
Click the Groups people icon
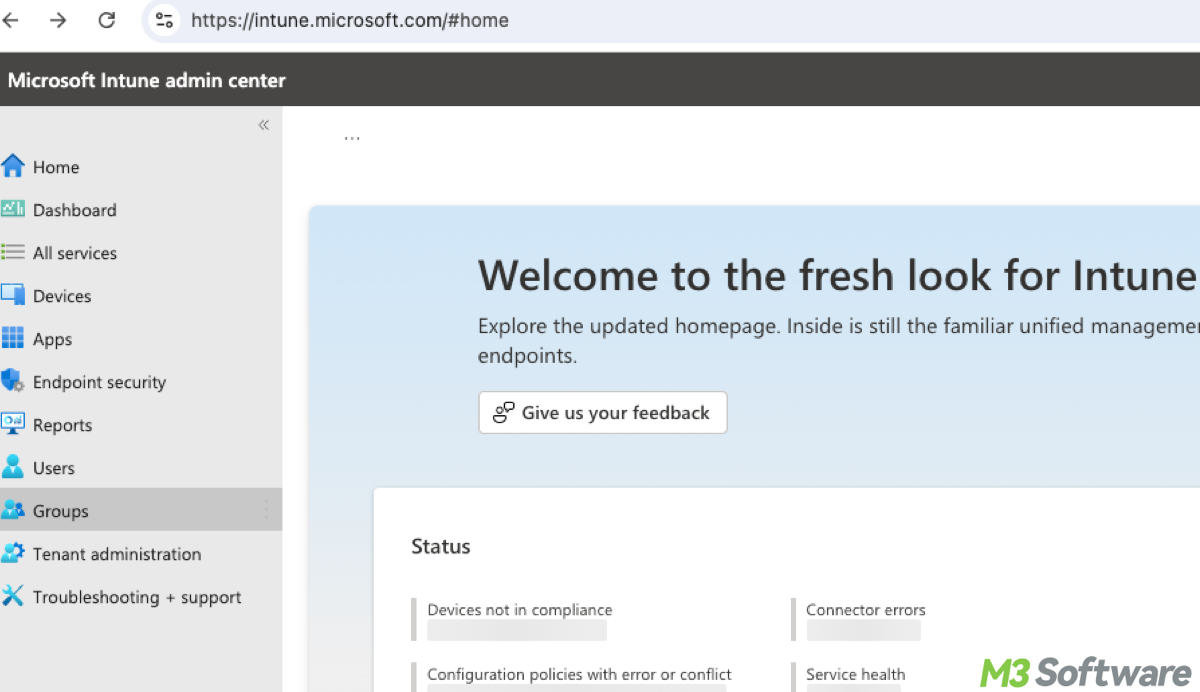click(x=13, y=510)
